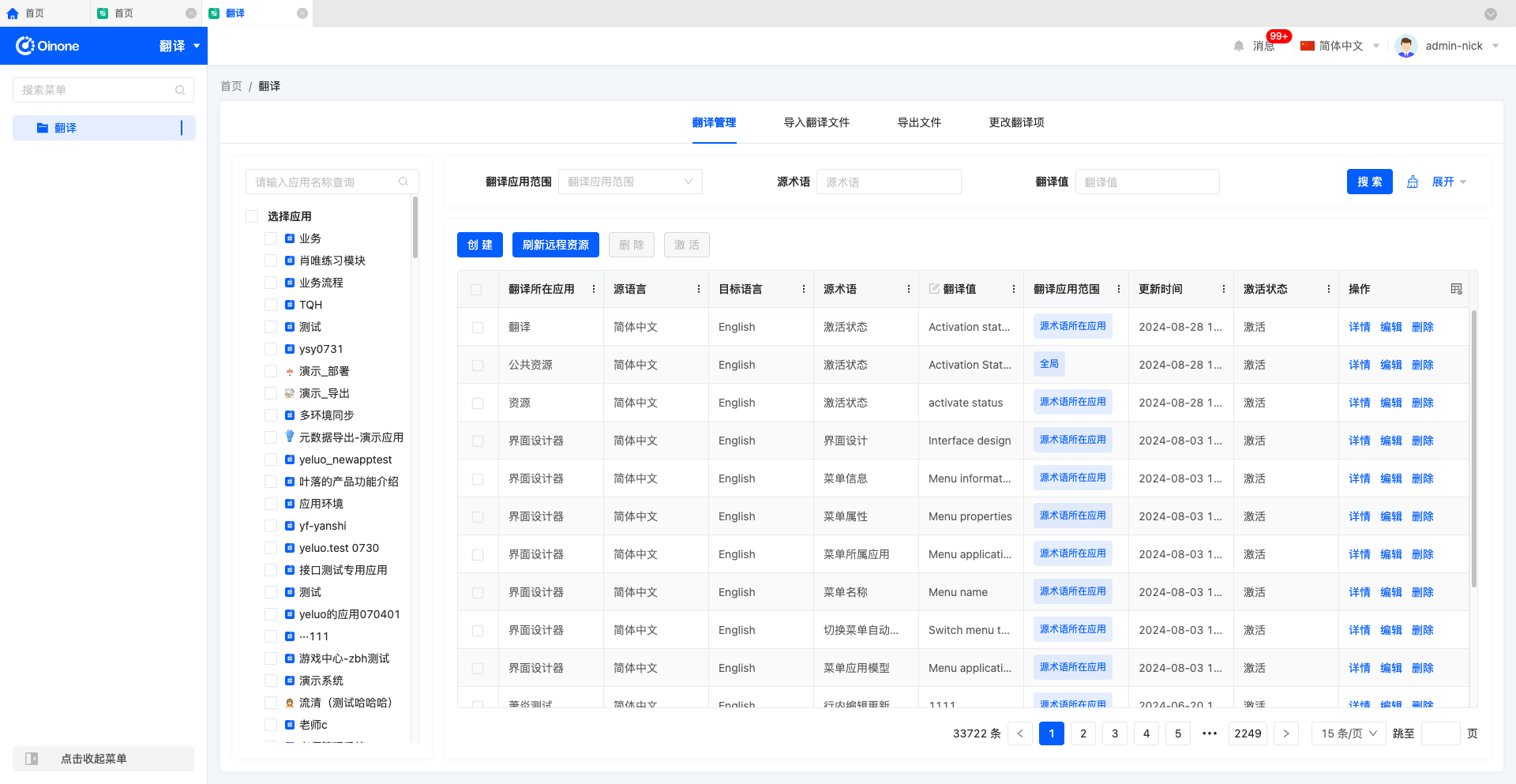This screenshot has height=784, width=1516.
Task: Open 源语言 column menu dots
Action: coord(699,289)
